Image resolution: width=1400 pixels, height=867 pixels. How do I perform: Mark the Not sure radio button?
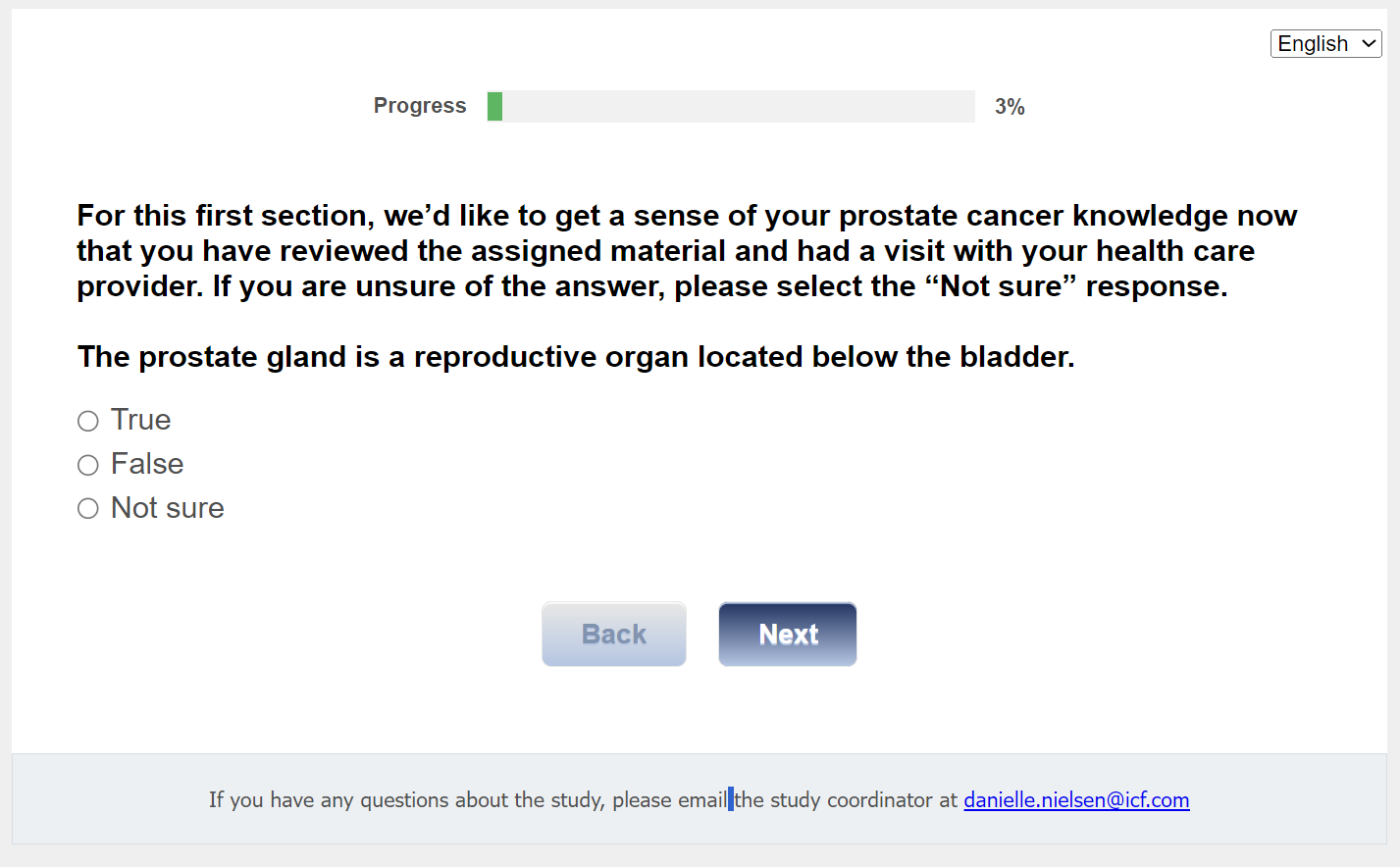tap(88, 508)
